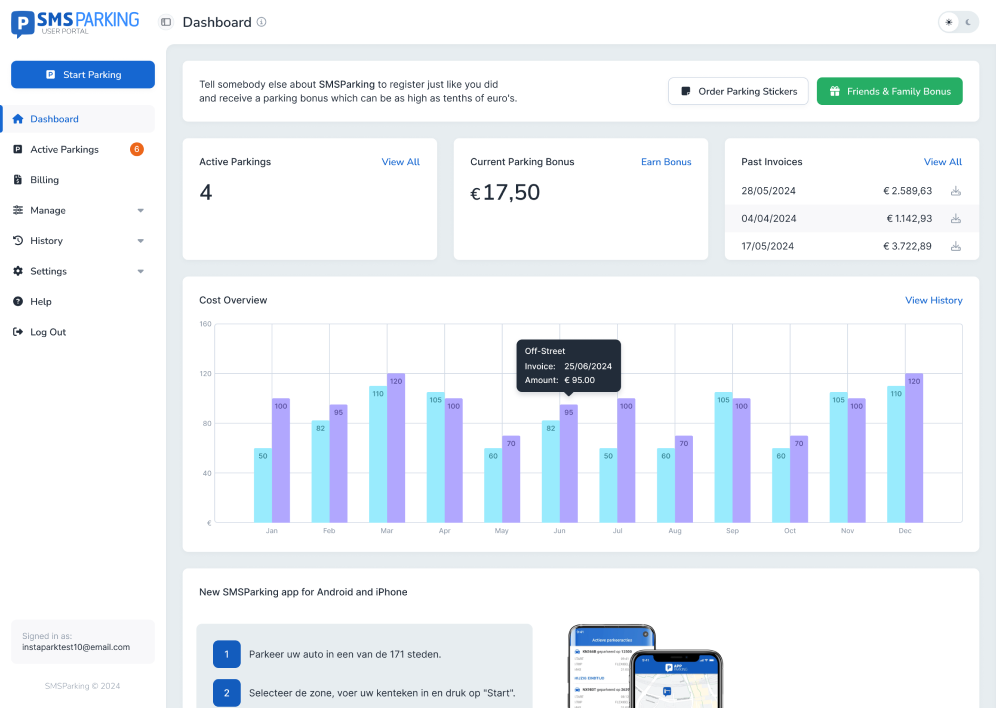Screen dimensions: 996x708
Task: Click the Active Parkings P icon
Action: 18,149
